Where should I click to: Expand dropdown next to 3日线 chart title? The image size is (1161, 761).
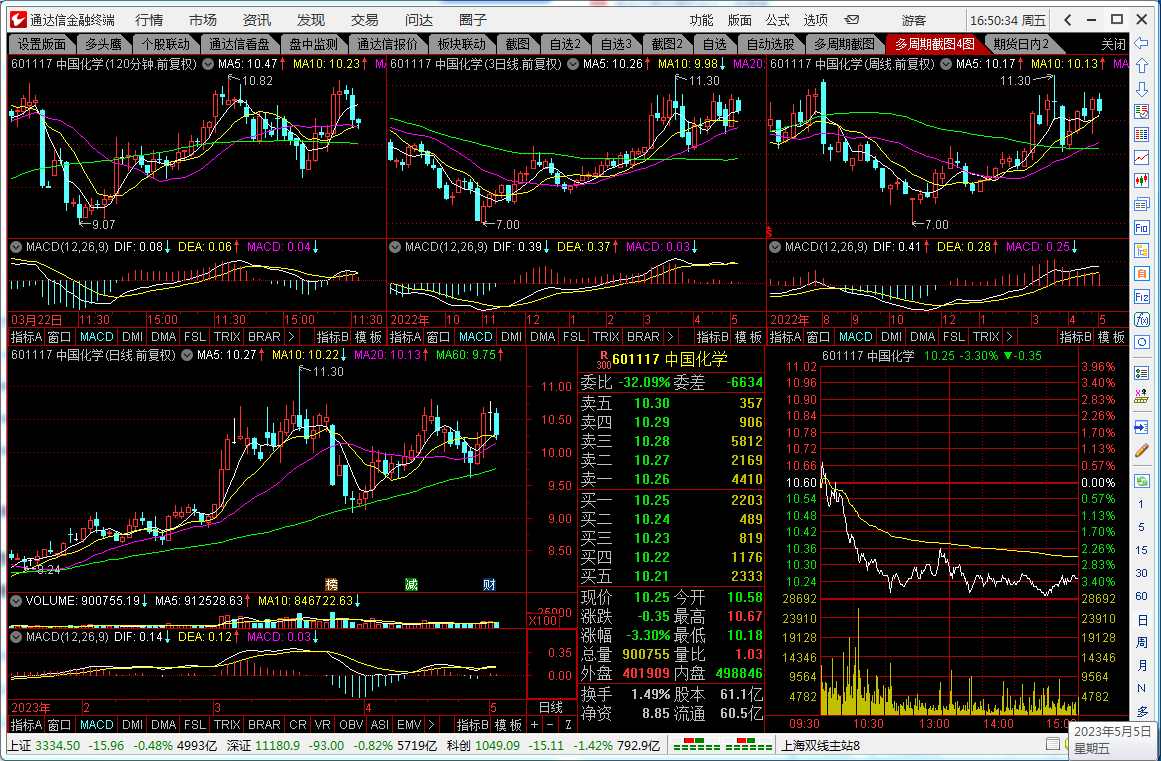pos(573,64)
